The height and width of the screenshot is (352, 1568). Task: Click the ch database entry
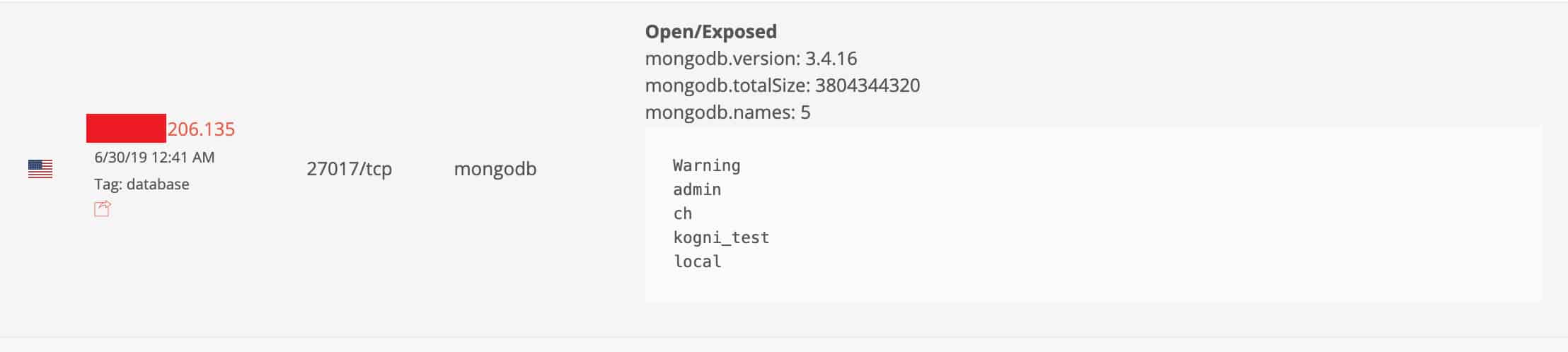(x=683, y=213)
